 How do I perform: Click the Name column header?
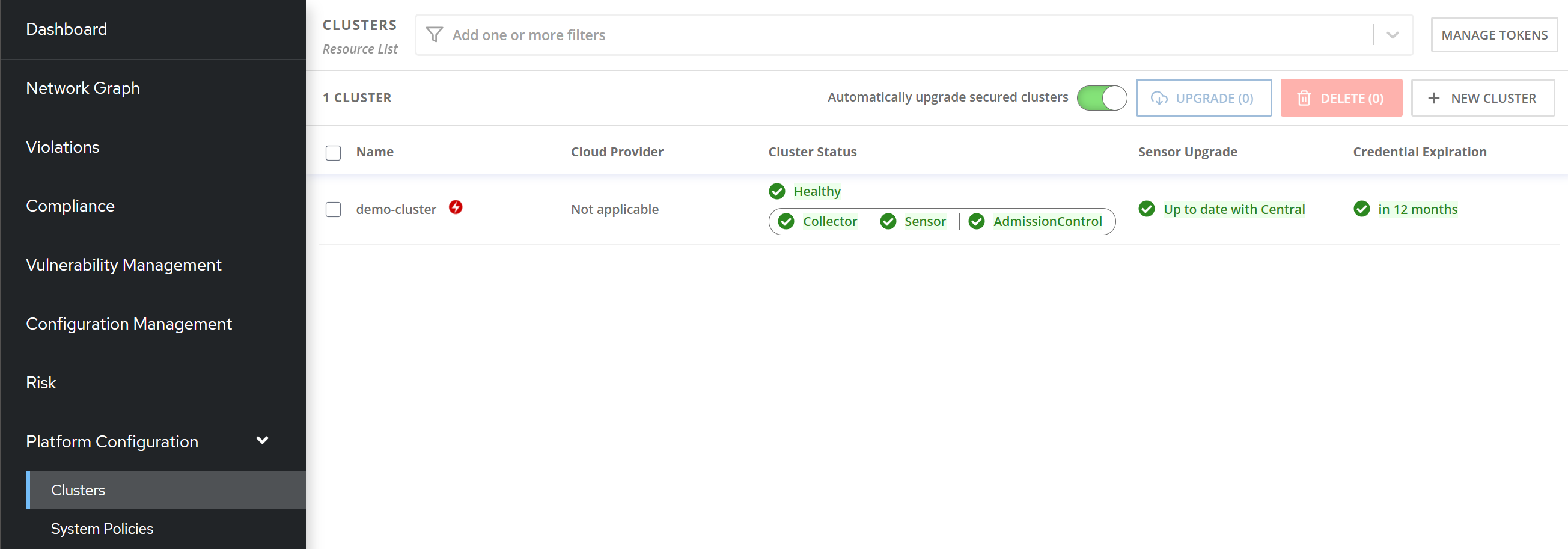click(x=375, y=152)
